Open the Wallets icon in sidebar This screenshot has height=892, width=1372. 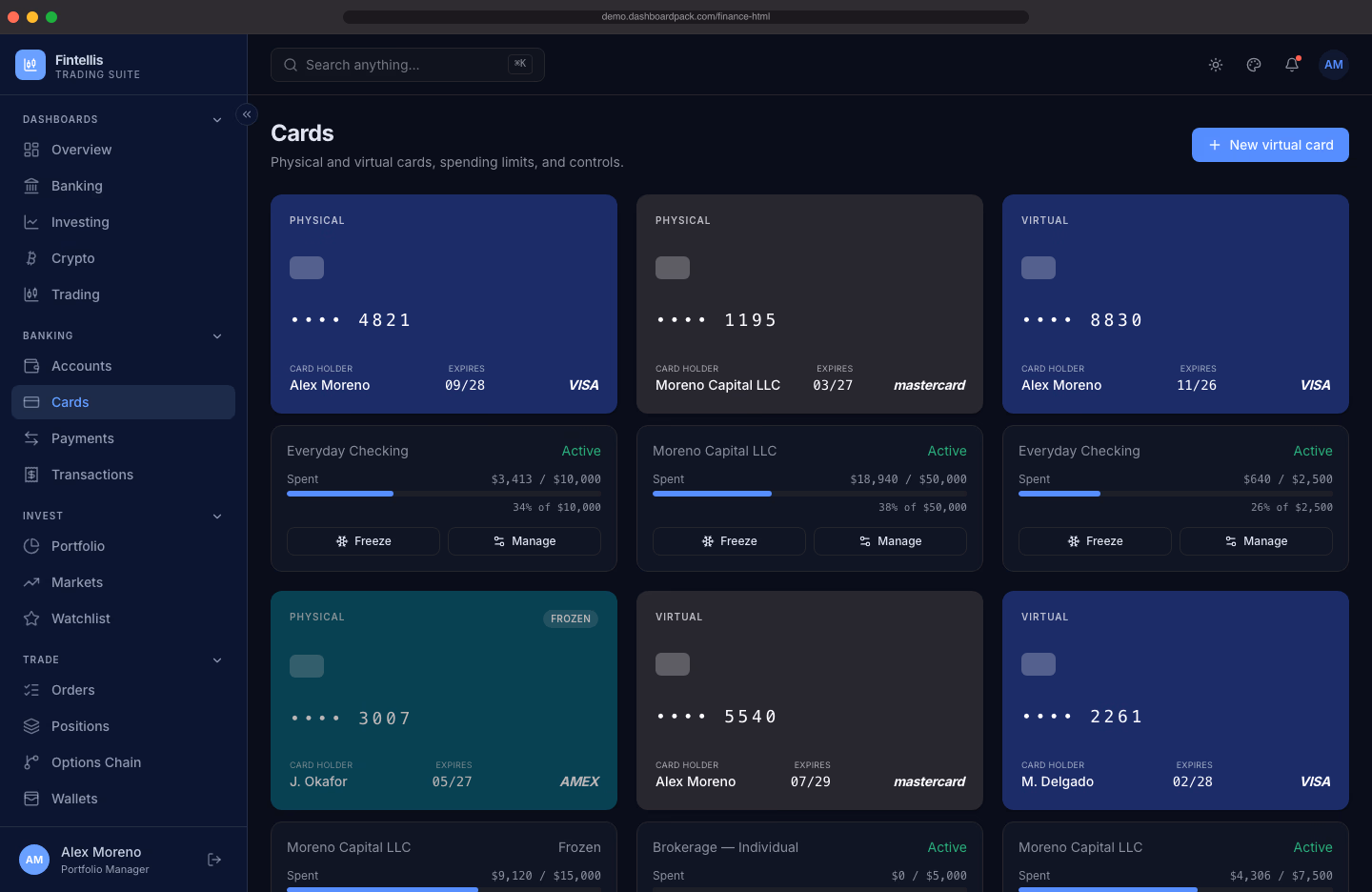pyautogui.click(x=31, y=799)
